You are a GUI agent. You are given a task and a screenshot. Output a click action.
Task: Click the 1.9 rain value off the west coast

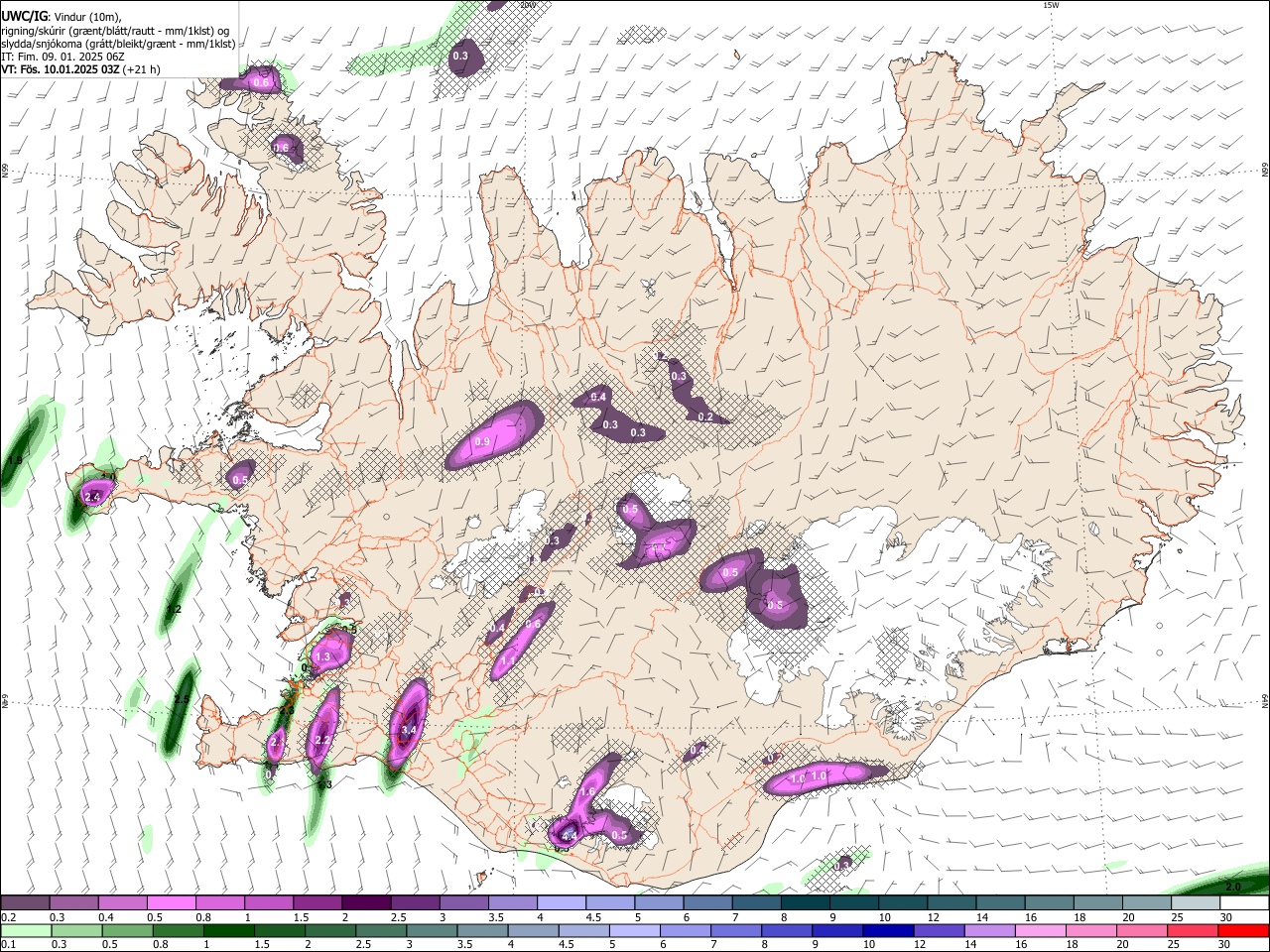14,461
